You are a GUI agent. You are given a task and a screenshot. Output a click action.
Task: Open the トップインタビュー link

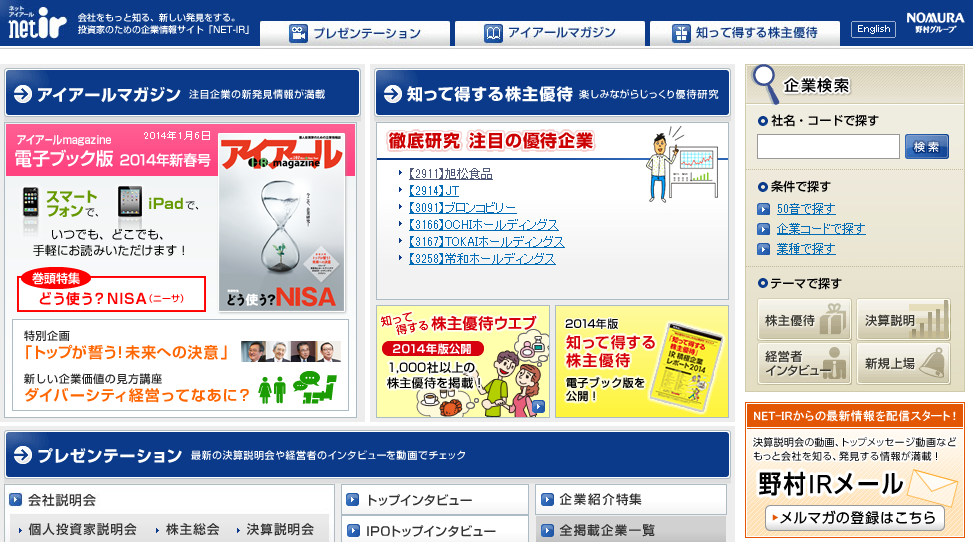pyautogui.click(x=419, y=500)
